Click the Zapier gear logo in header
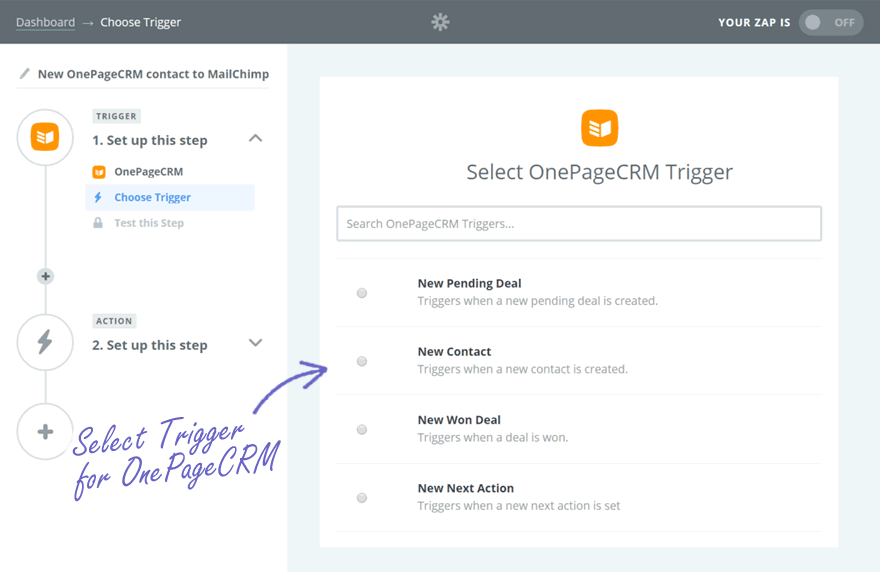This screenshot has width=880, height=572. click(x=440, y=22)
